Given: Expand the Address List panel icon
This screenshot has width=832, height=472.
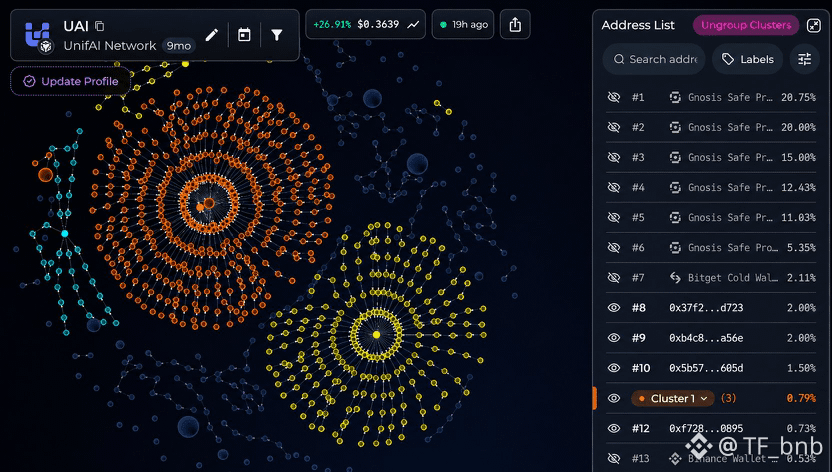Looking at the screenshot, I should click(813, 25).
